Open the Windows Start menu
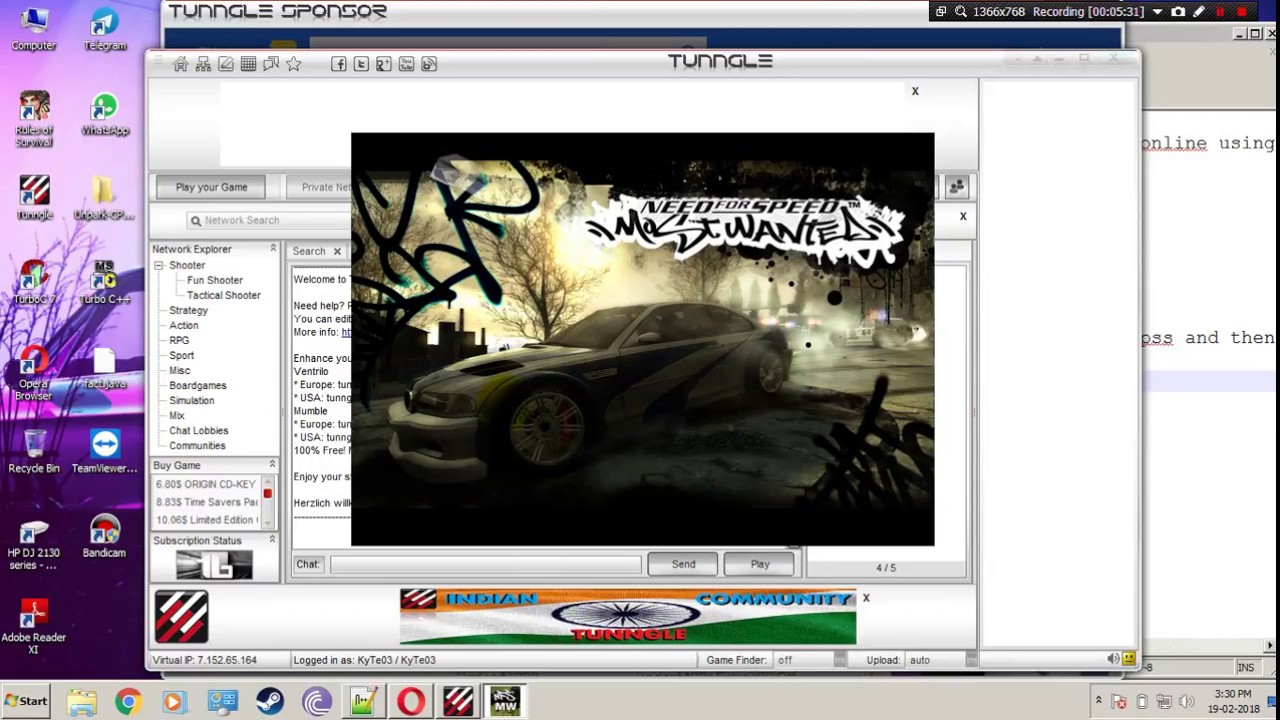The width and height of the screenshot is (1280, 720). pyautogui.click(x=26, y=701)
